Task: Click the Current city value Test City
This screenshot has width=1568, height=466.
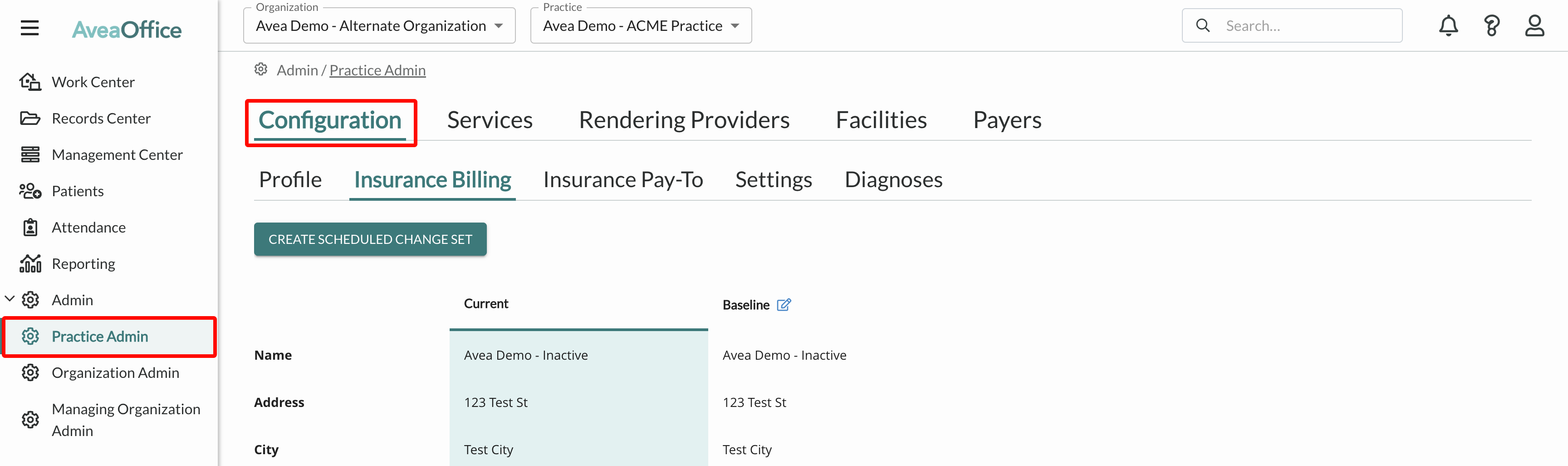Action: click(x=488, y=450)
